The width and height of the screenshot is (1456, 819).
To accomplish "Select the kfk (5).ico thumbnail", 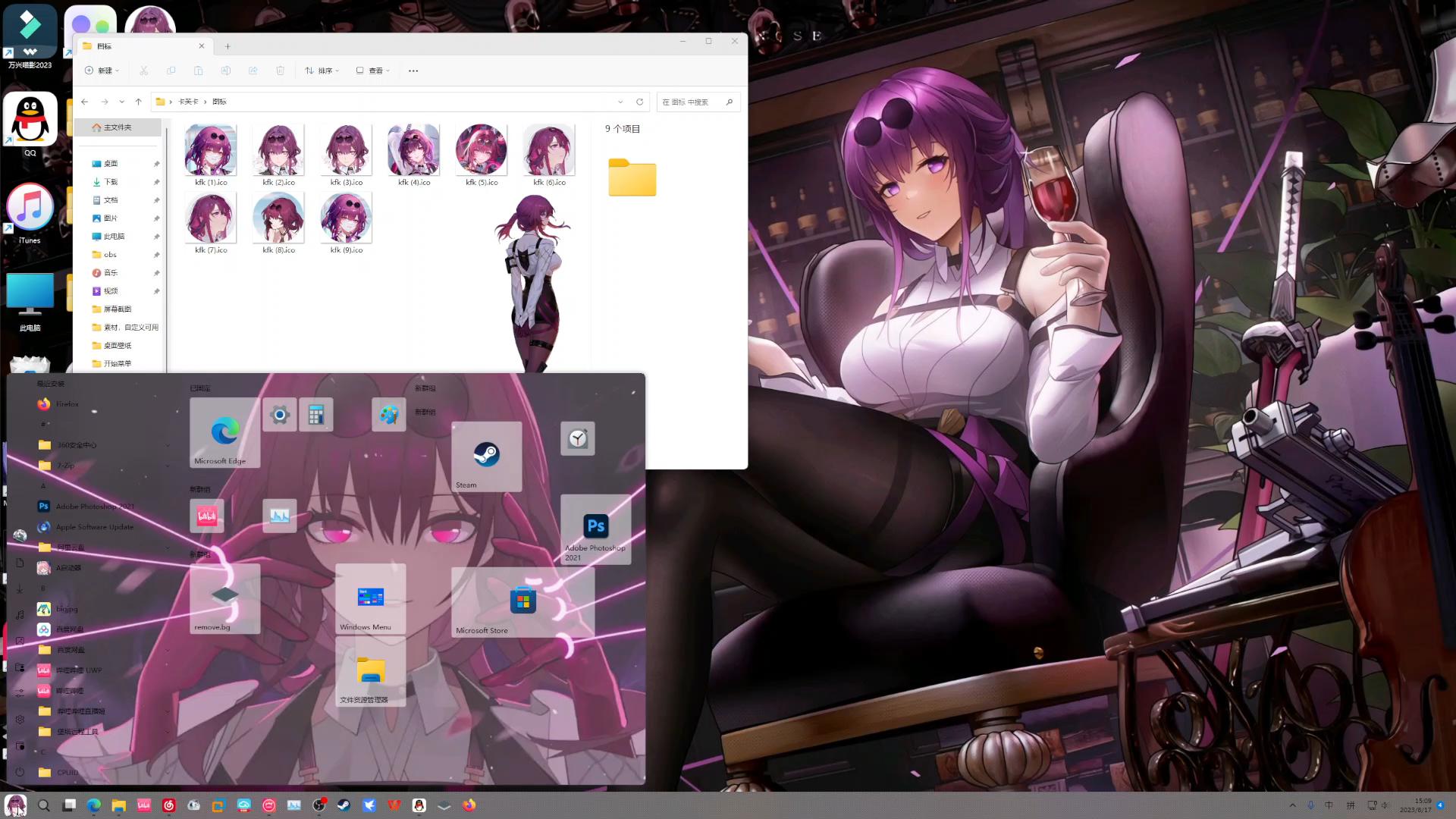I will 482,152.
